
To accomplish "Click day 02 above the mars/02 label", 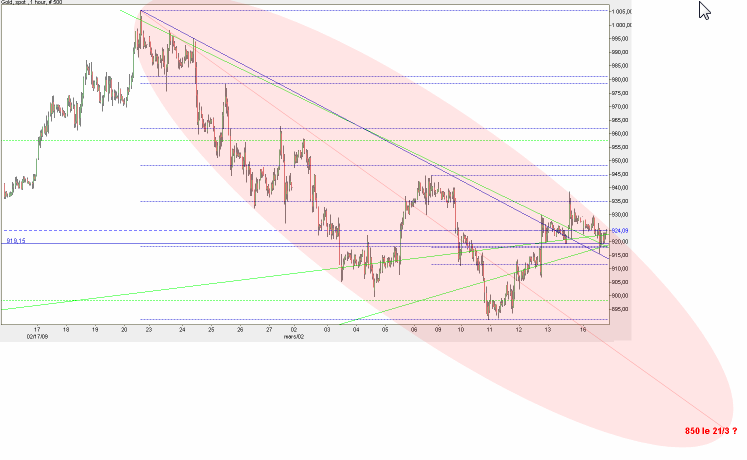I will (294, 329).
